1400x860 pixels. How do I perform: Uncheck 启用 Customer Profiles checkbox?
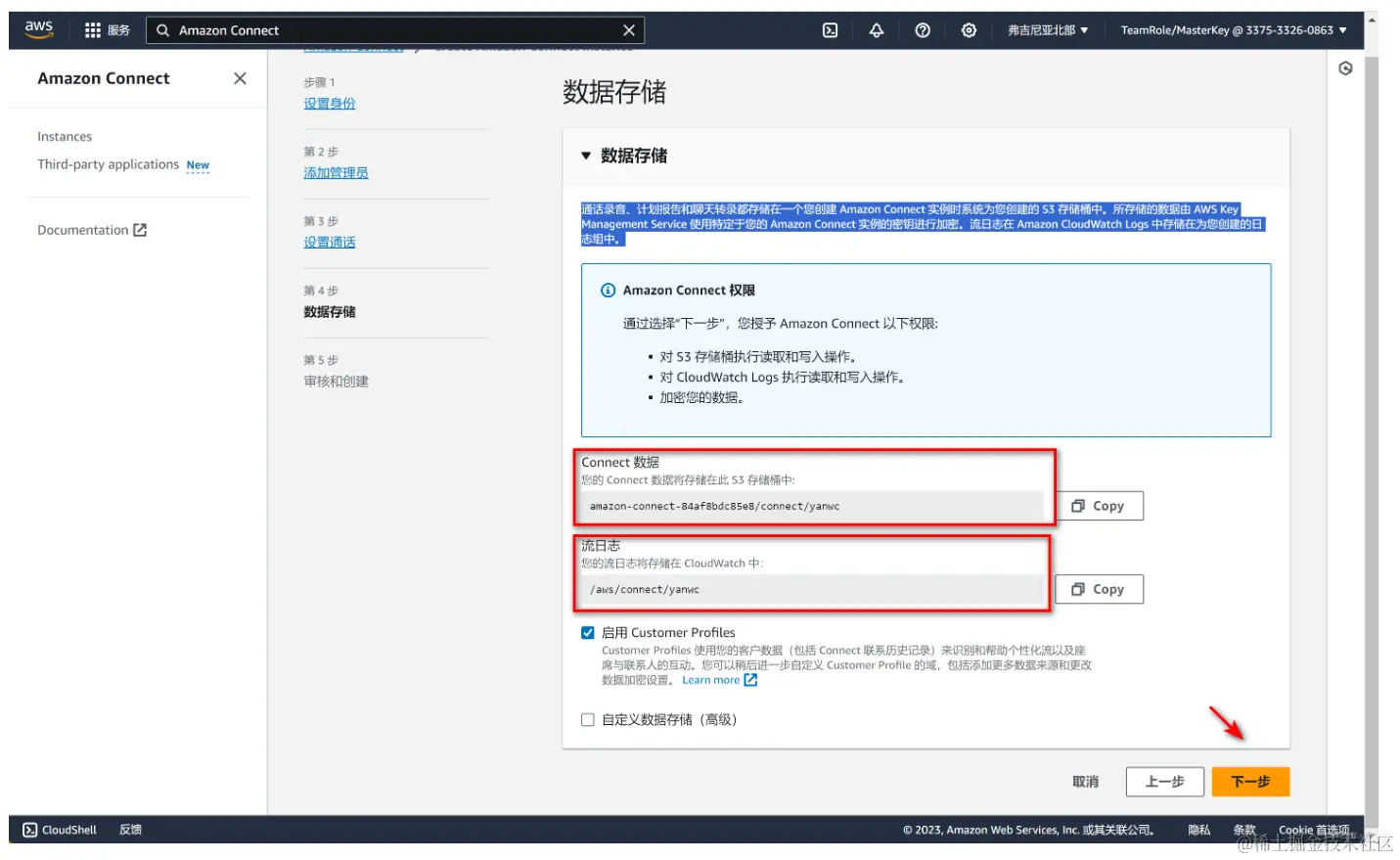tap(588, 633)
